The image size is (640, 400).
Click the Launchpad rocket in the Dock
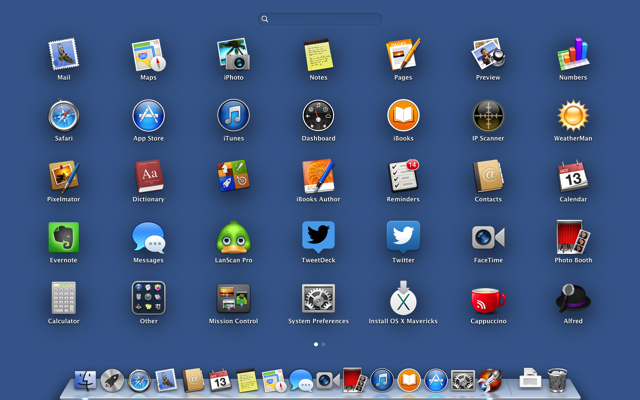point(112,380)
